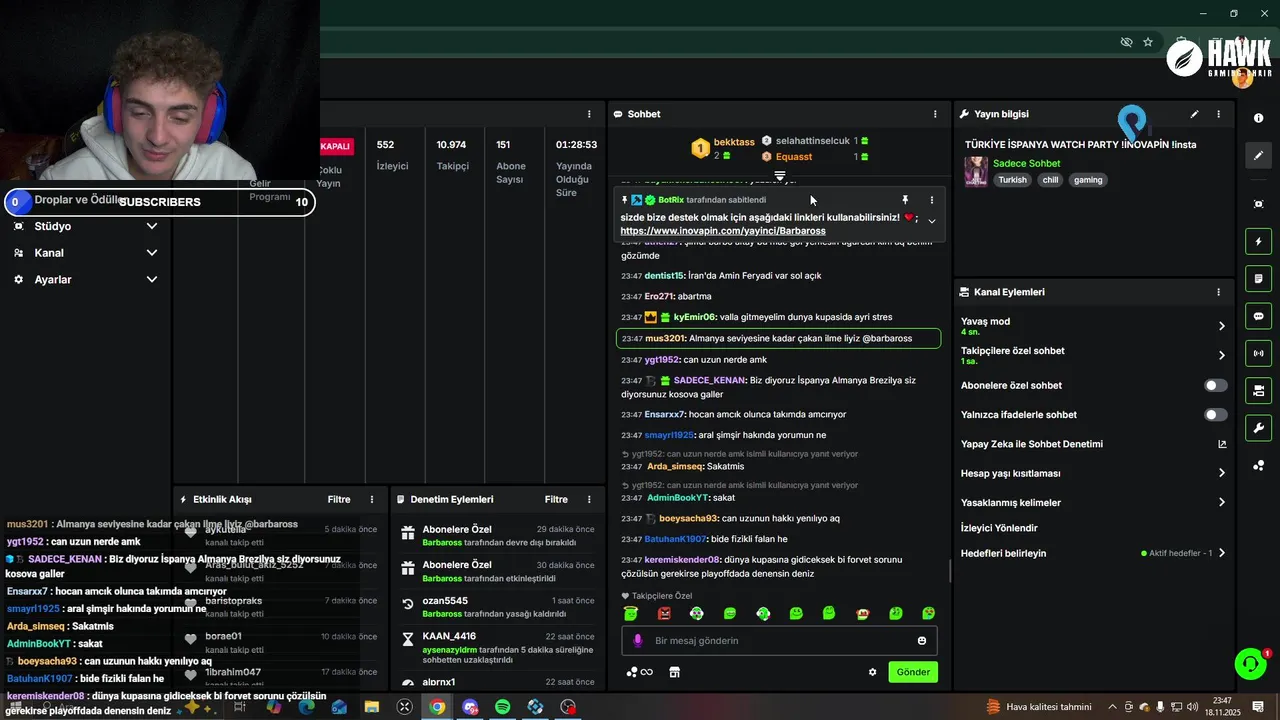Click the chat bubble icon in right sidebar
1280x720 pixels.
1258,316
